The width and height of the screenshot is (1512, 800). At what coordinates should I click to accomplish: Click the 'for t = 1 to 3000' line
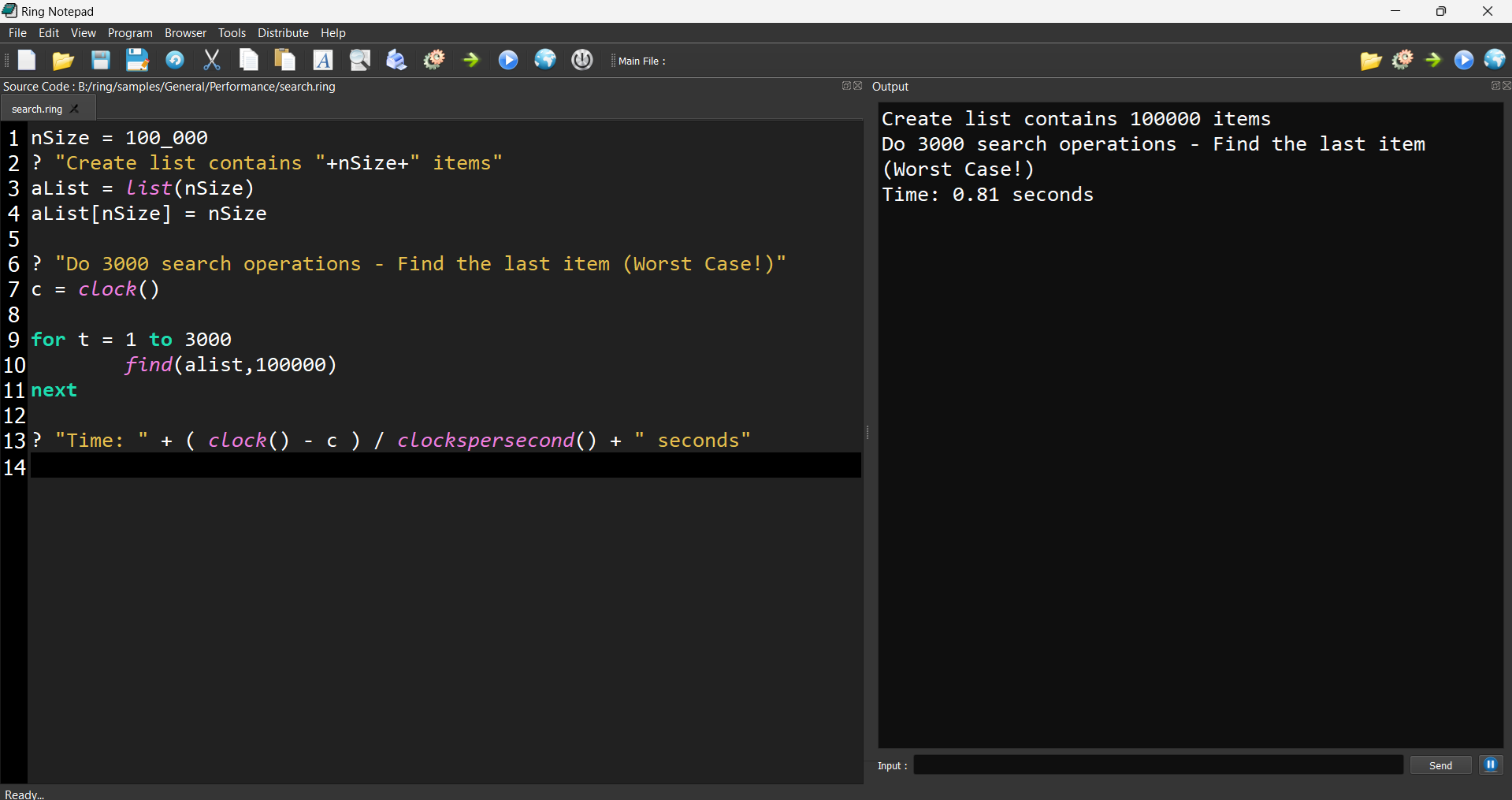coord(132,340)
